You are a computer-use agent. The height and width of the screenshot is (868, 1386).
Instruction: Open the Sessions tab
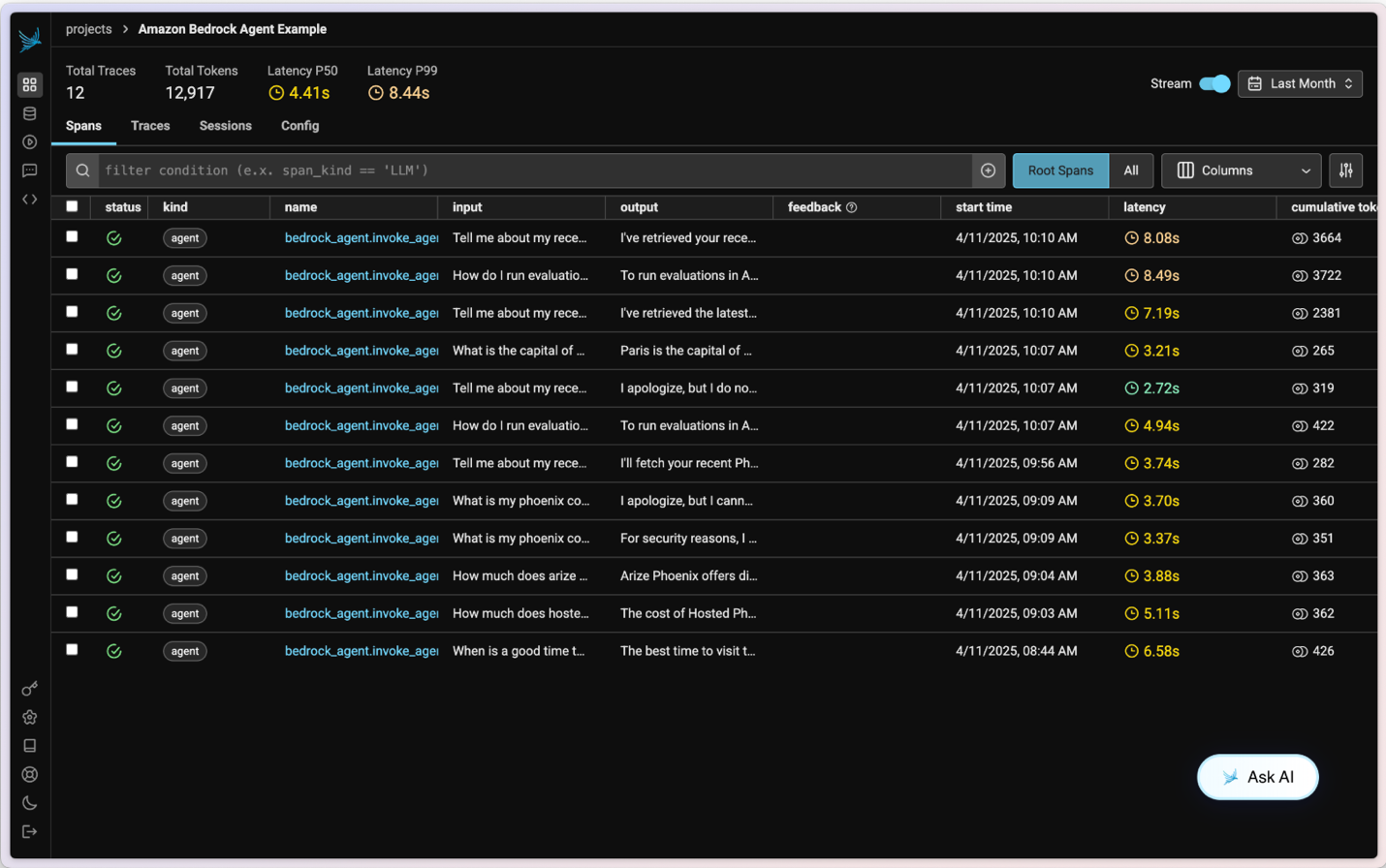point(226,126)
